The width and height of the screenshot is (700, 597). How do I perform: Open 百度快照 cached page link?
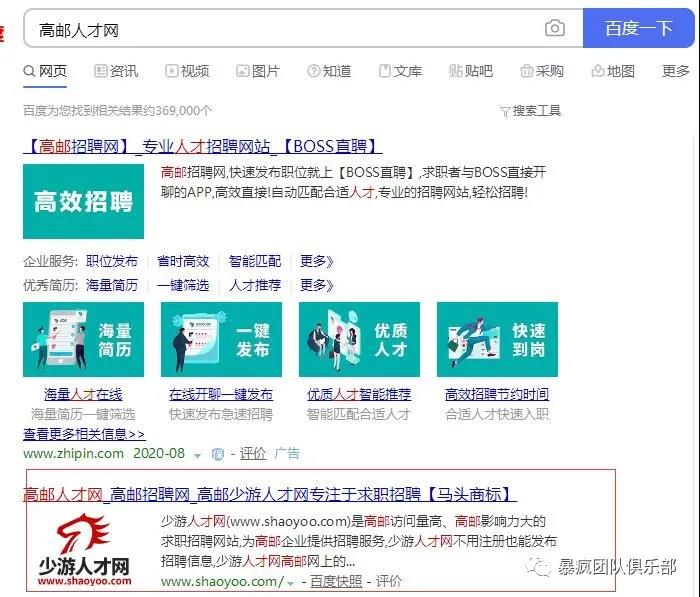click(336, 581)
